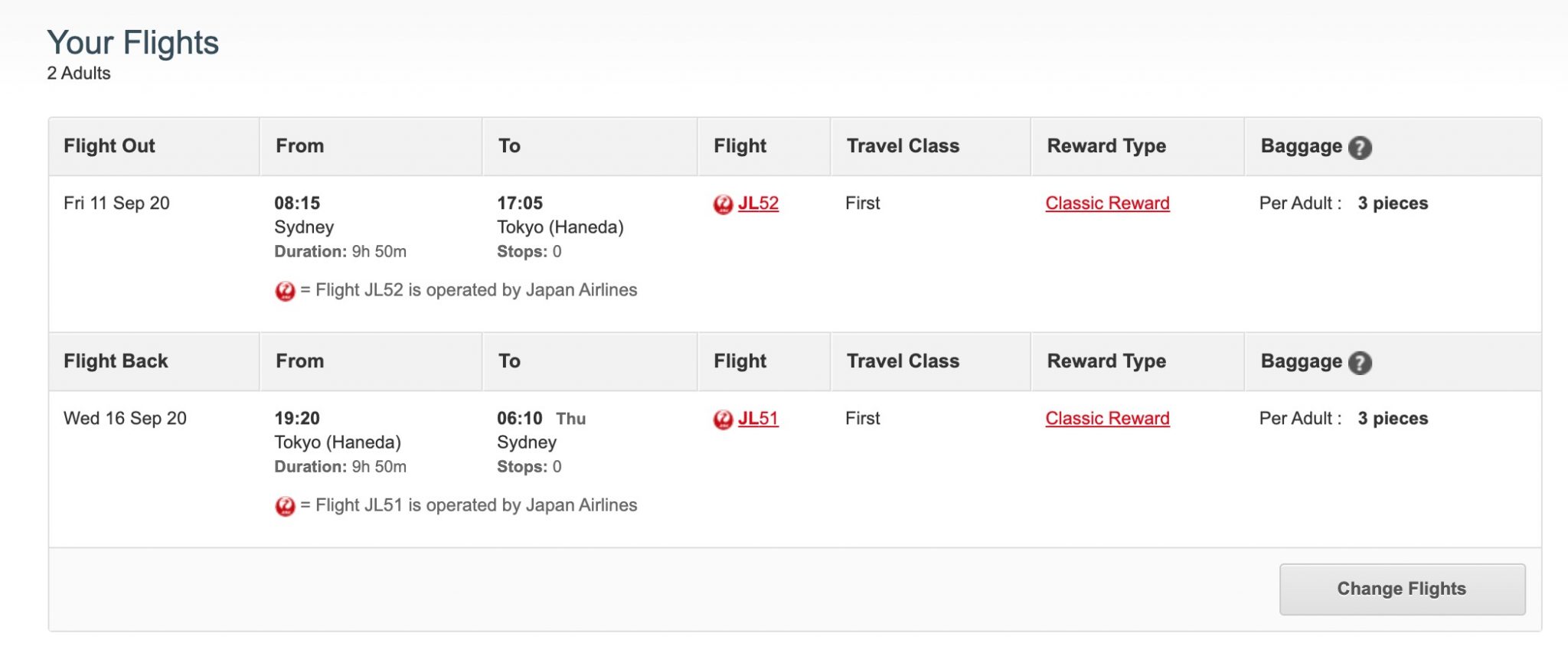Click the 17:05 arrival time
Viewport: 1568px width, 653px height.
coord(520,203)
